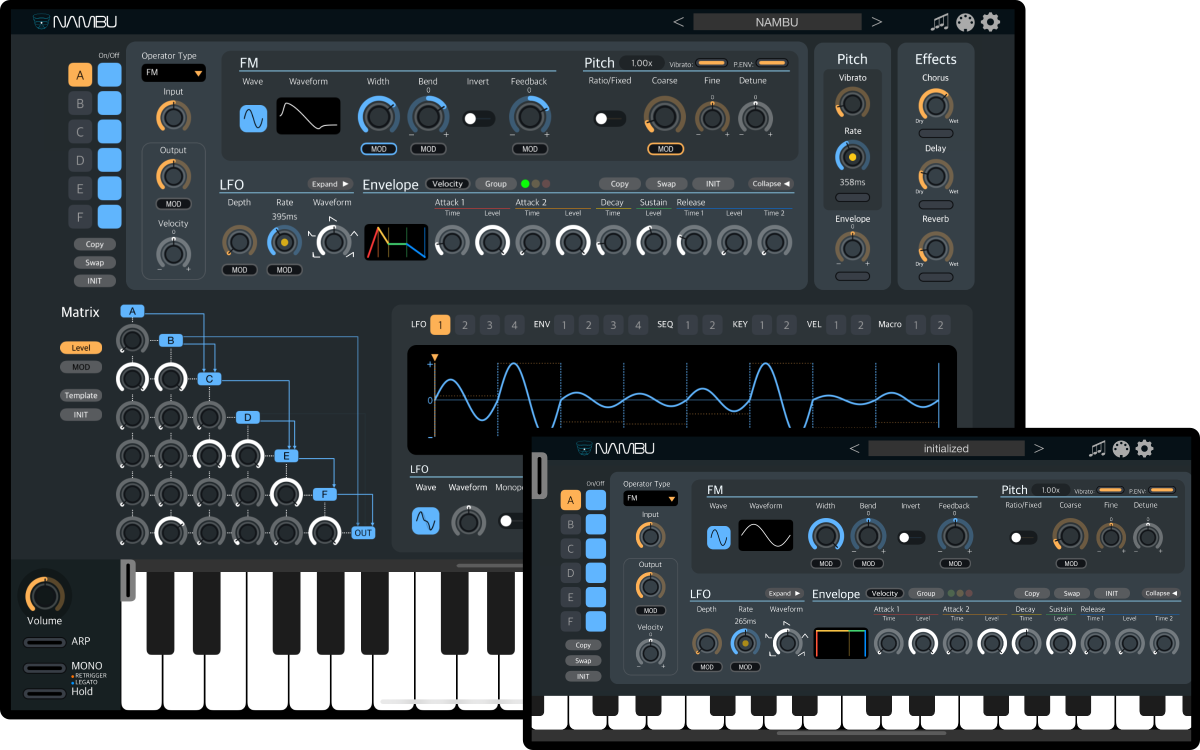This screenshot has width=1200, height=750.
Task: Click music notes icon in NAMBU-preset window
Action: click(939, 22)
